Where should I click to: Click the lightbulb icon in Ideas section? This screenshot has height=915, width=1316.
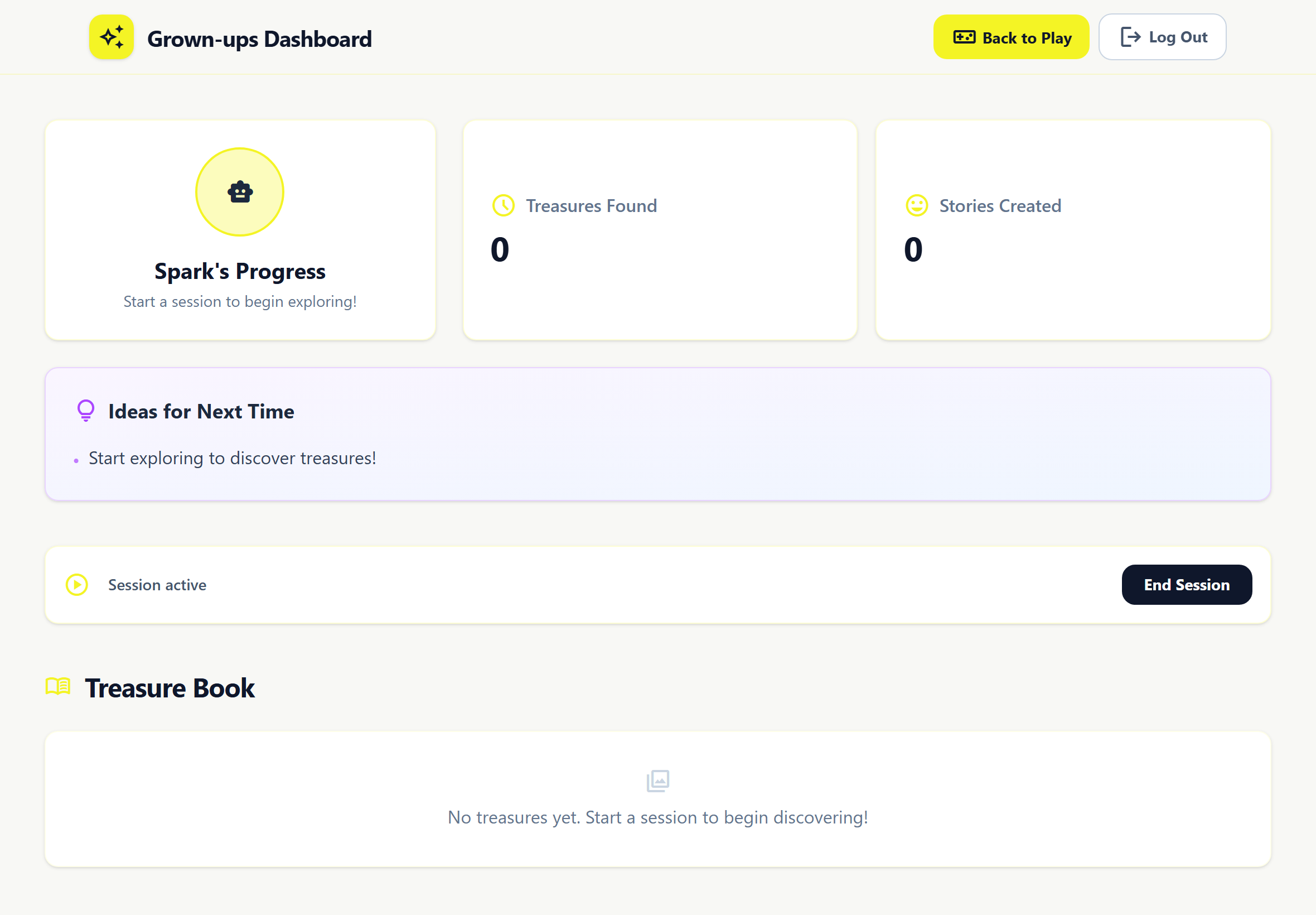[86, 411]
